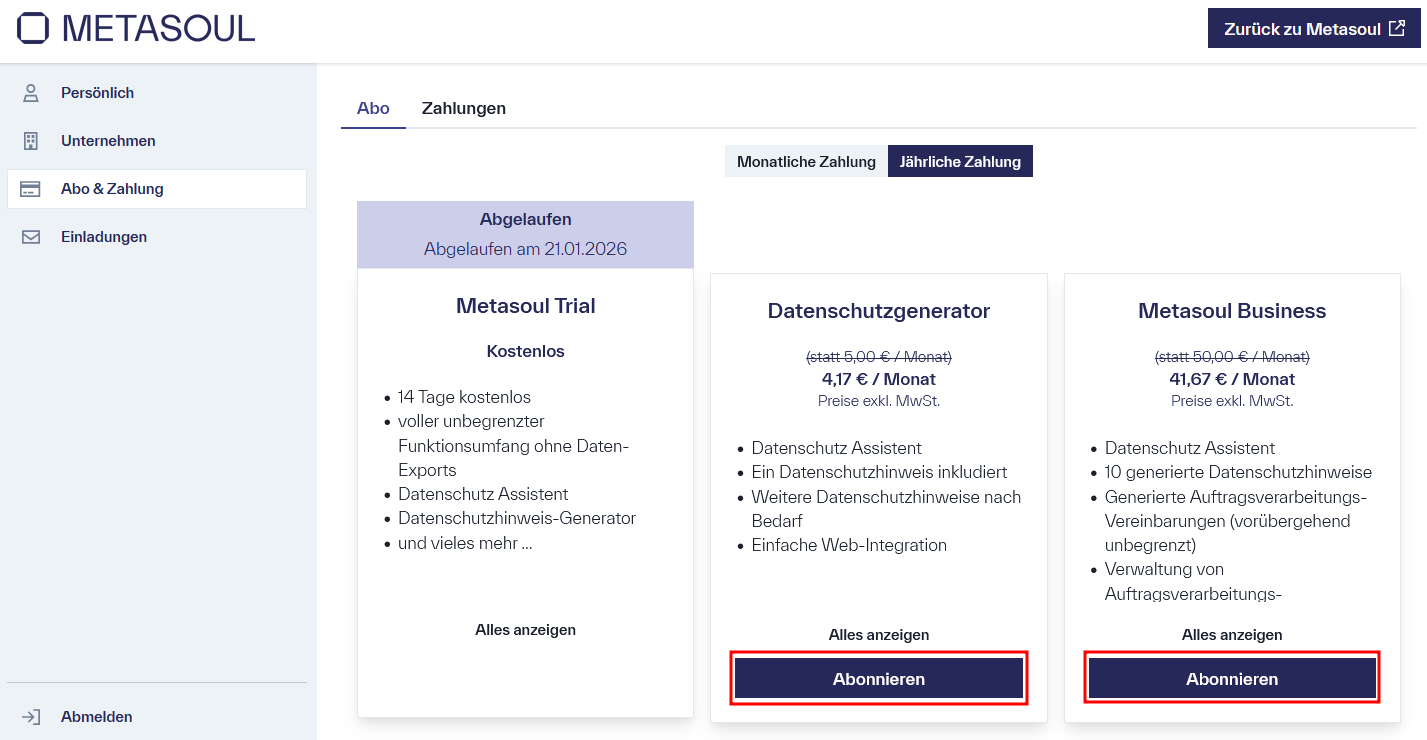Viewport: 1427px width, 740px height.
Task: Click Generierte Auftragsverarbeitungs-Vereinbarungen bullet
Action: pos(1236,521)
